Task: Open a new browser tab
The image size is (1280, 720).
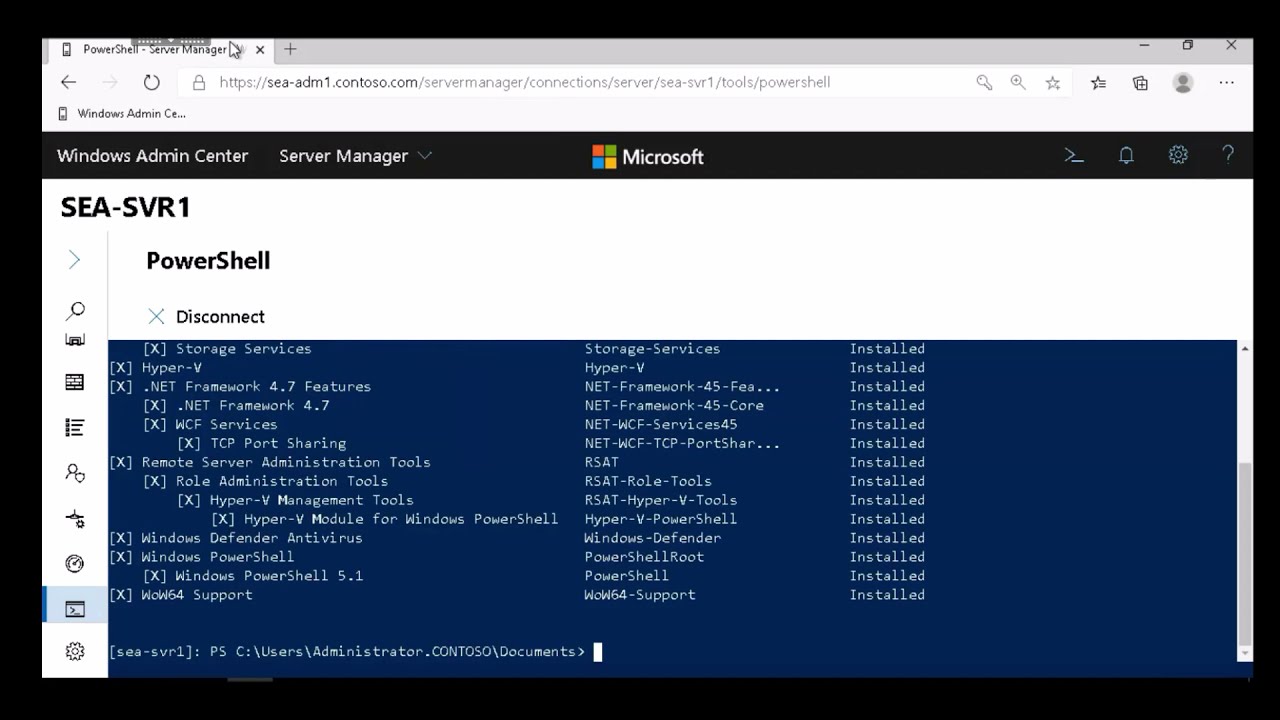Action: pos(290,49)
